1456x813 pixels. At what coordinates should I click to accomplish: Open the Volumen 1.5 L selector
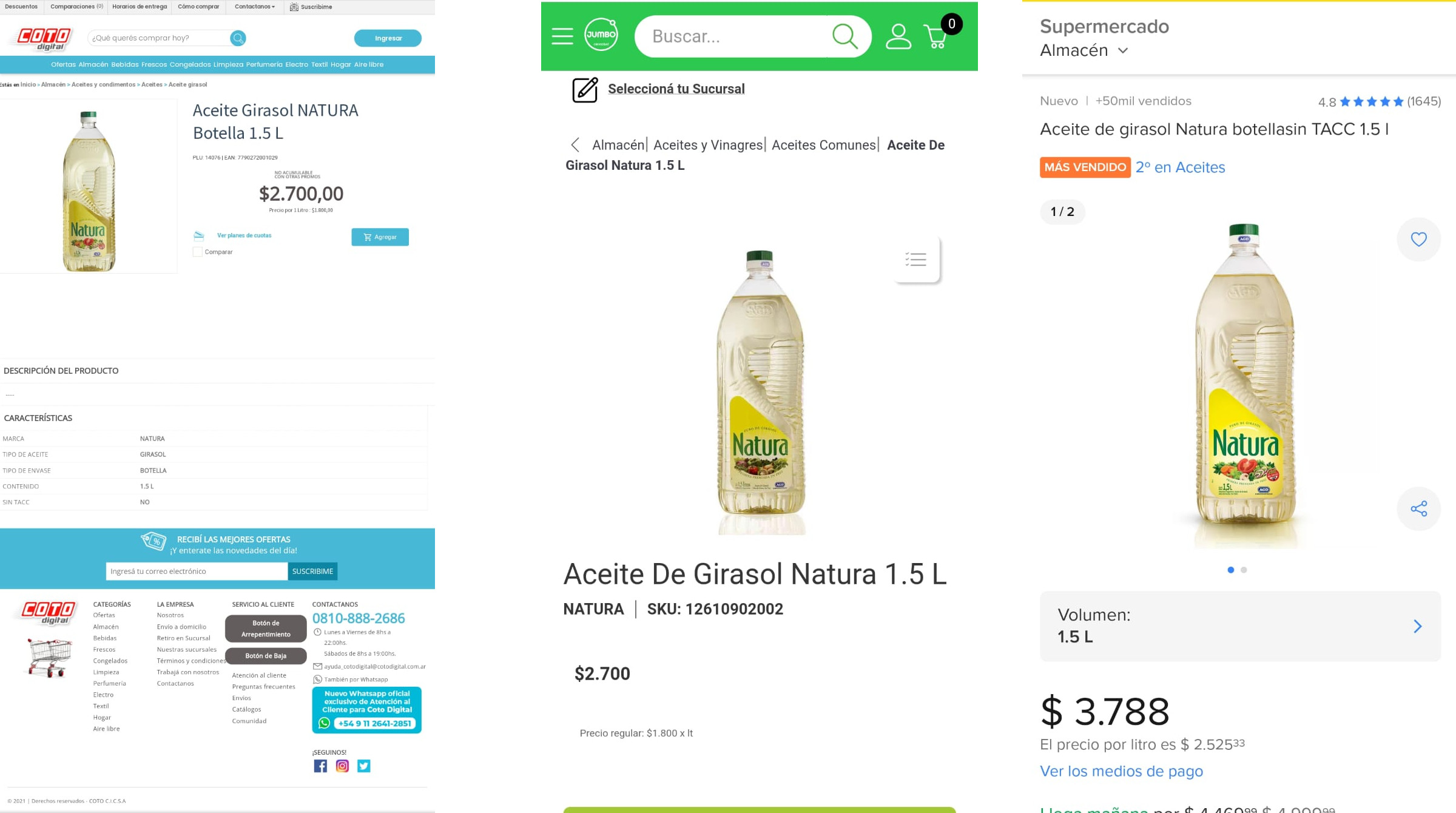(x=1240, y=626)
